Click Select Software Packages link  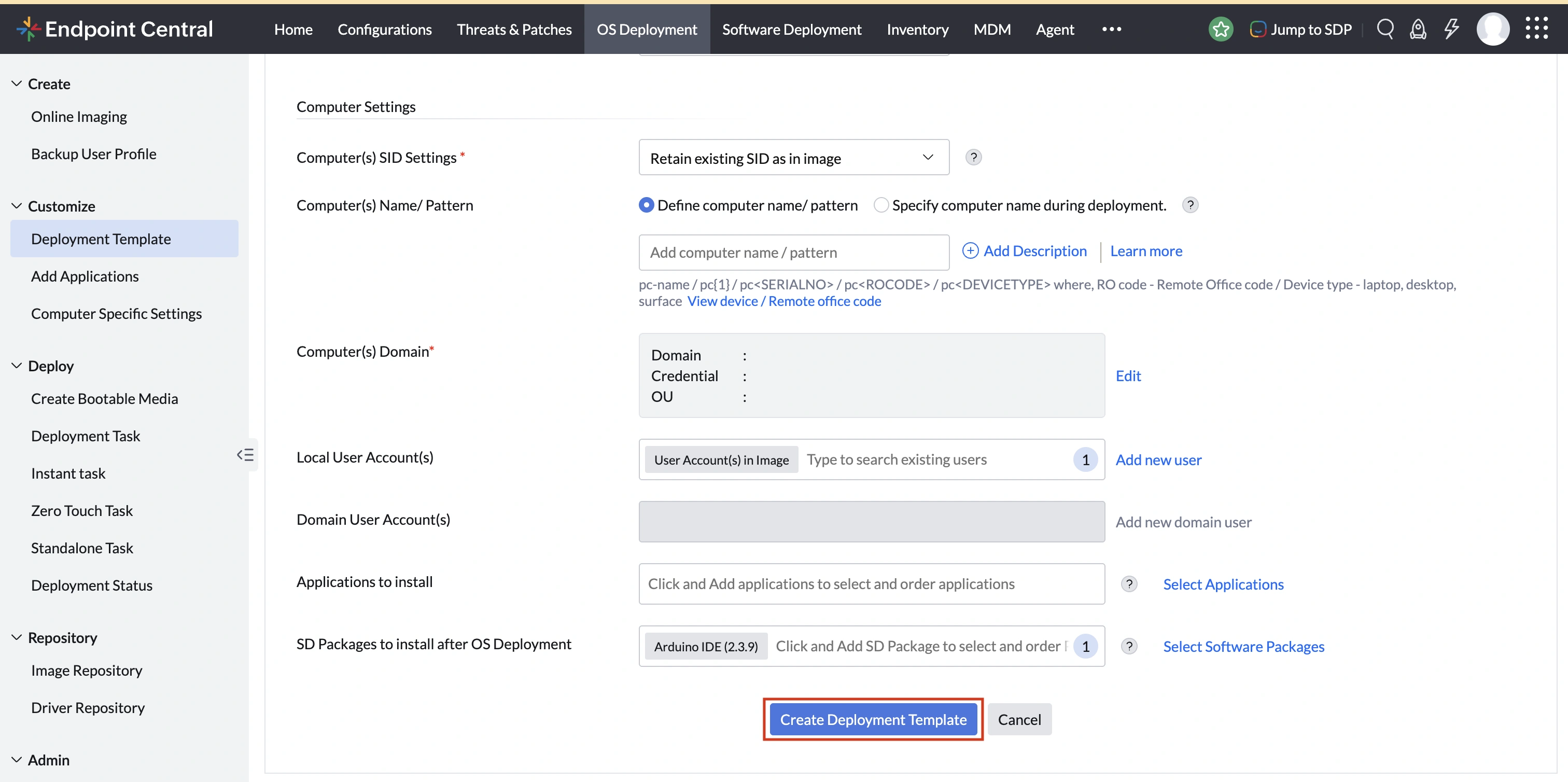(x=1243, y=646)
